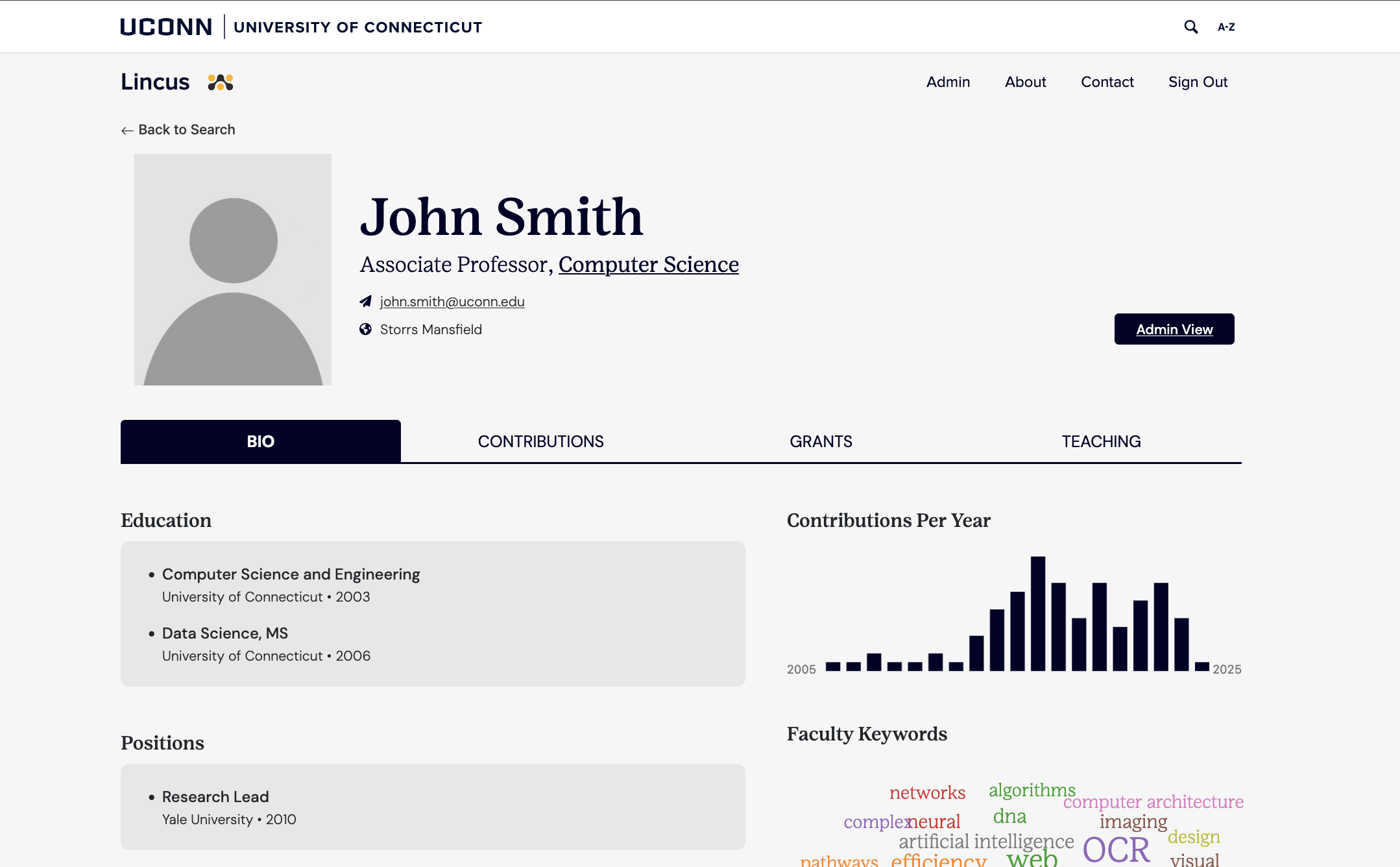The height and width of the screenshot is (867, 1400).
Task: Follow the Computer Science department link
Action: pos(648,264)
